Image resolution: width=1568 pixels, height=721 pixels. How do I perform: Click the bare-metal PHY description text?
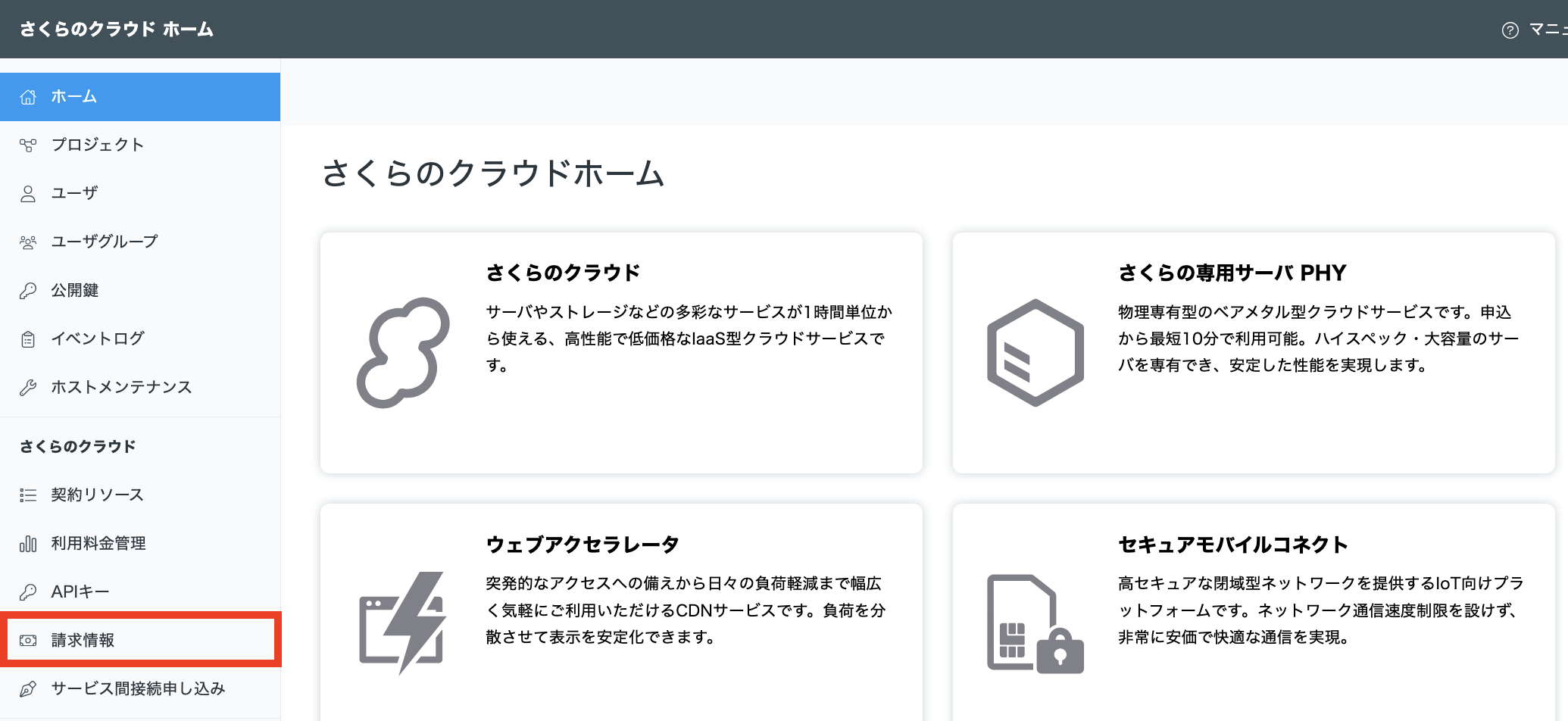1319,339
